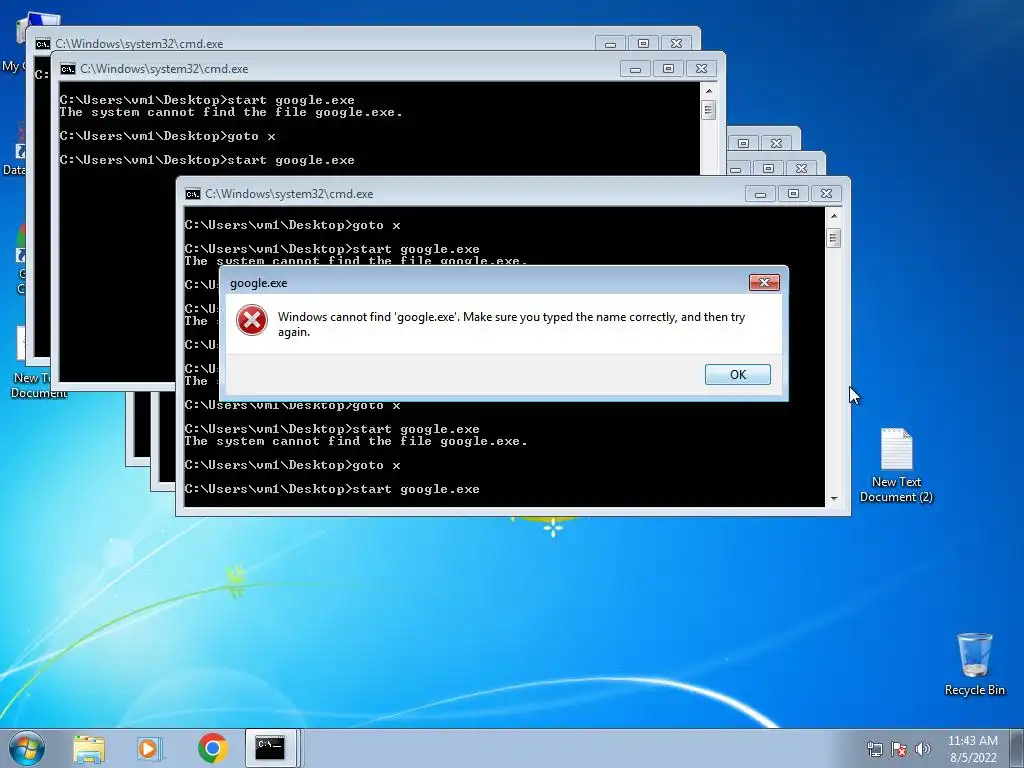The width and height of the screenshot is (1024, 768).
Task: Close the rearmost cmd.exe window
Action: 677,44
